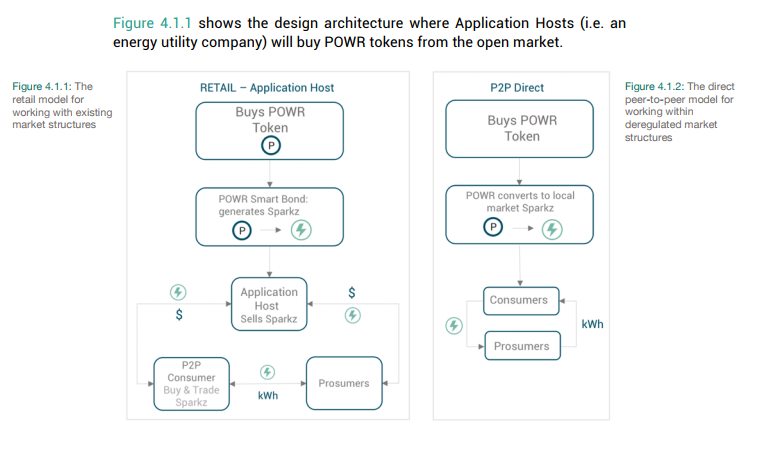The image size is (778, 450).
Task: Click the P token icon in retail Buys POWR box
Action: [271, 146]
